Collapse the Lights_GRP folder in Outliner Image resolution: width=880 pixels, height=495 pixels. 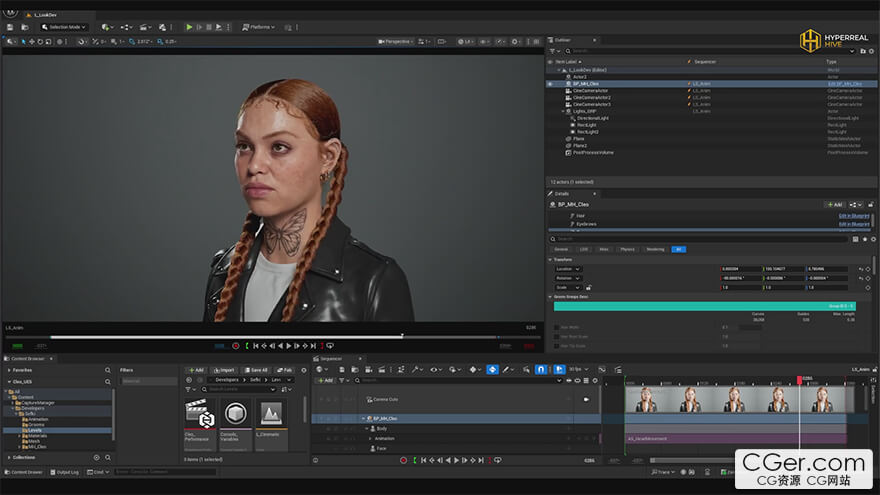565,111
